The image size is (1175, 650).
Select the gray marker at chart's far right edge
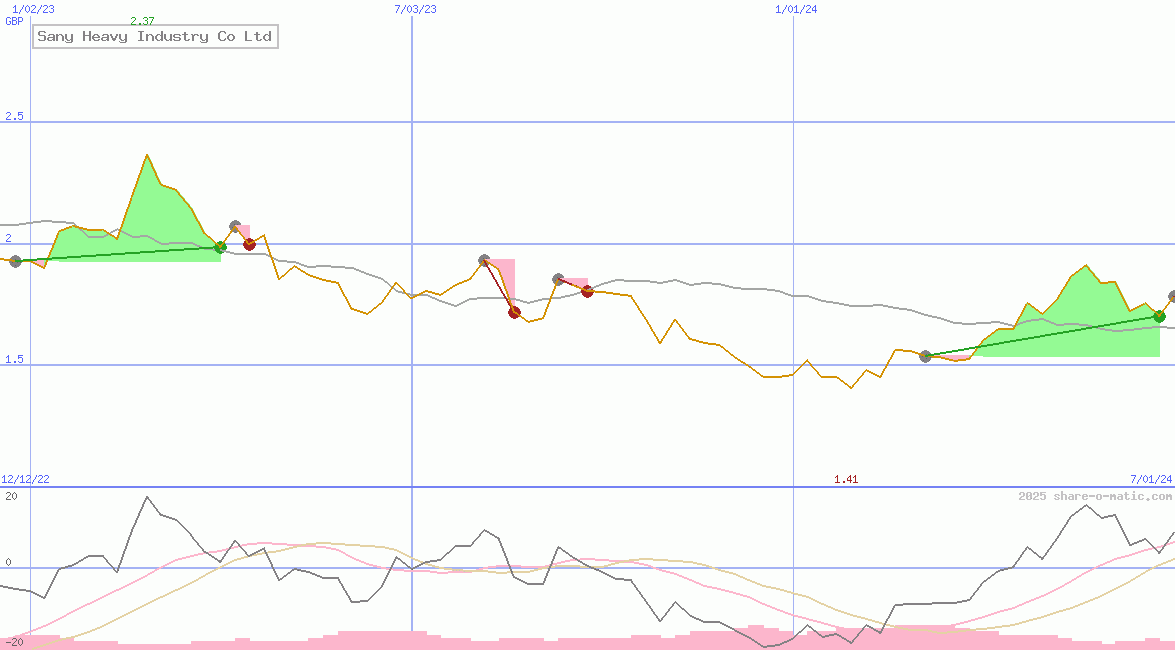tap(1172, 297)
